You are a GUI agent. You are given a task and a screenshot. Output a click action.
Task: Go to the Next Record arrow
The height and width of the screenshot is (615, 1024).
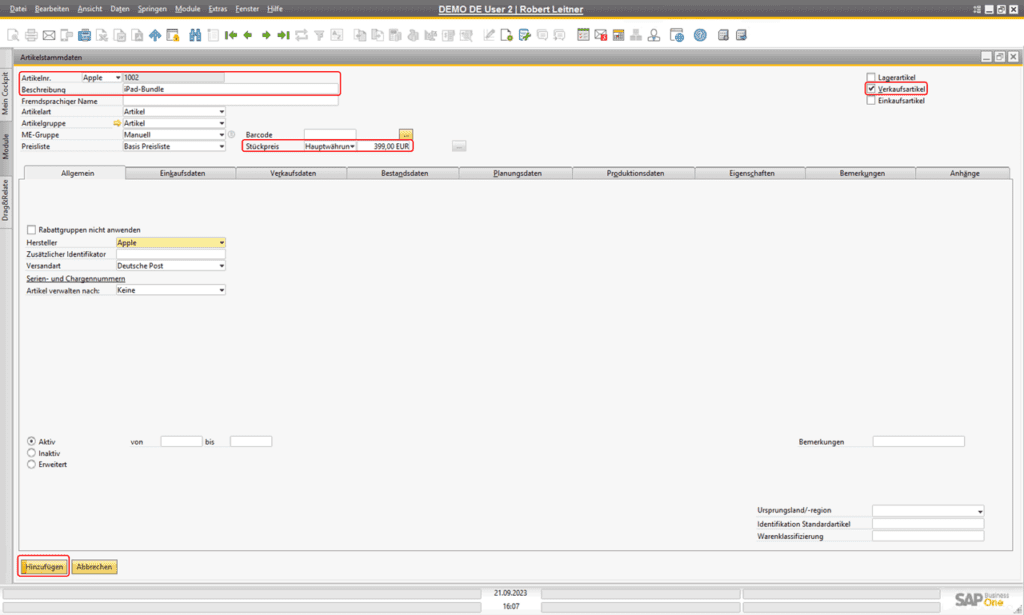pos(266,35)
